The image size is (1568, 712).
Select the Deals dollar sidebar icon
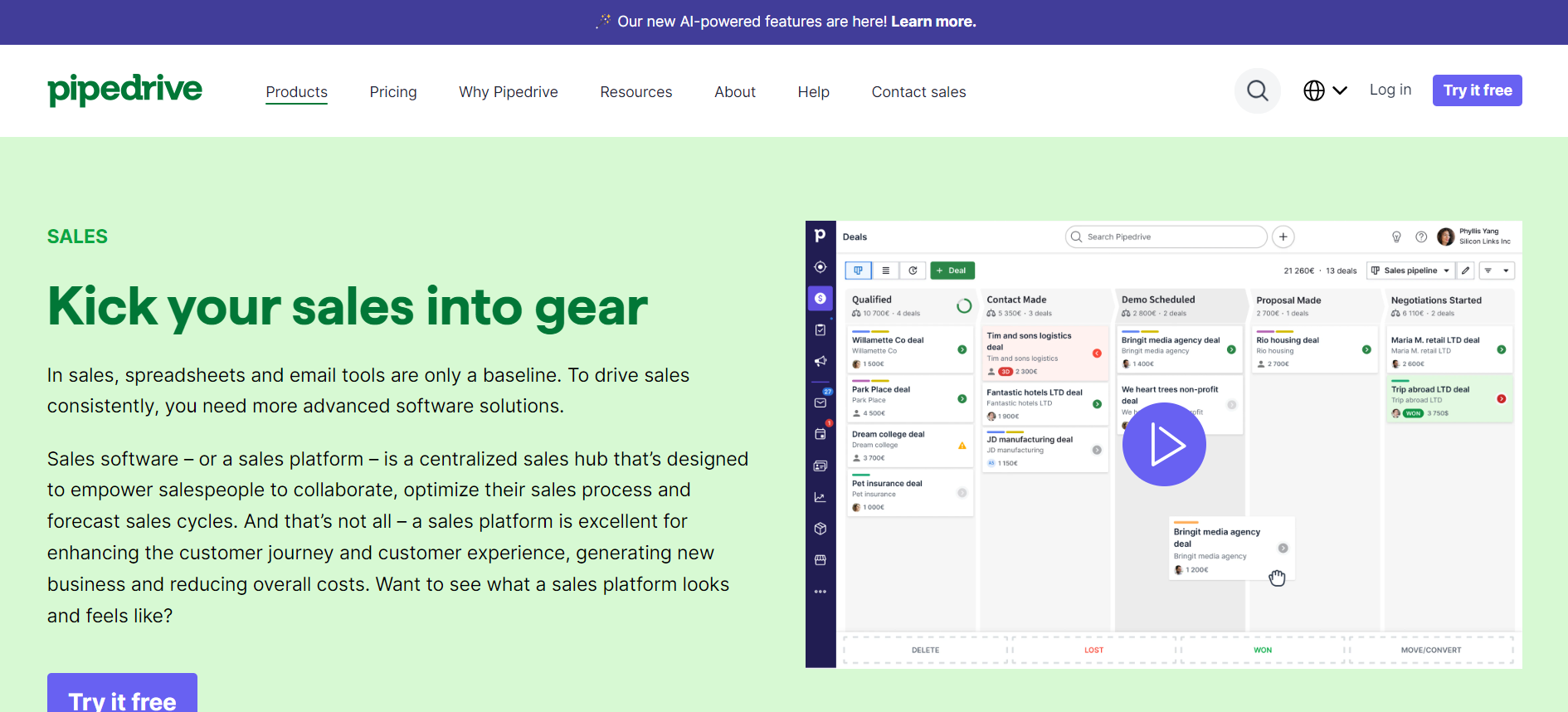tap(820, 298)
